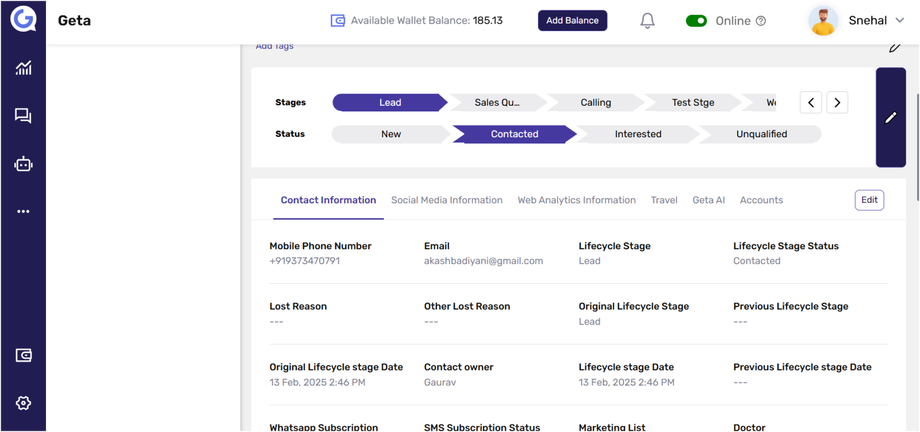Open settings gear in sidebar
Viewport: 920px width, 432px height.
click(23, 403)
